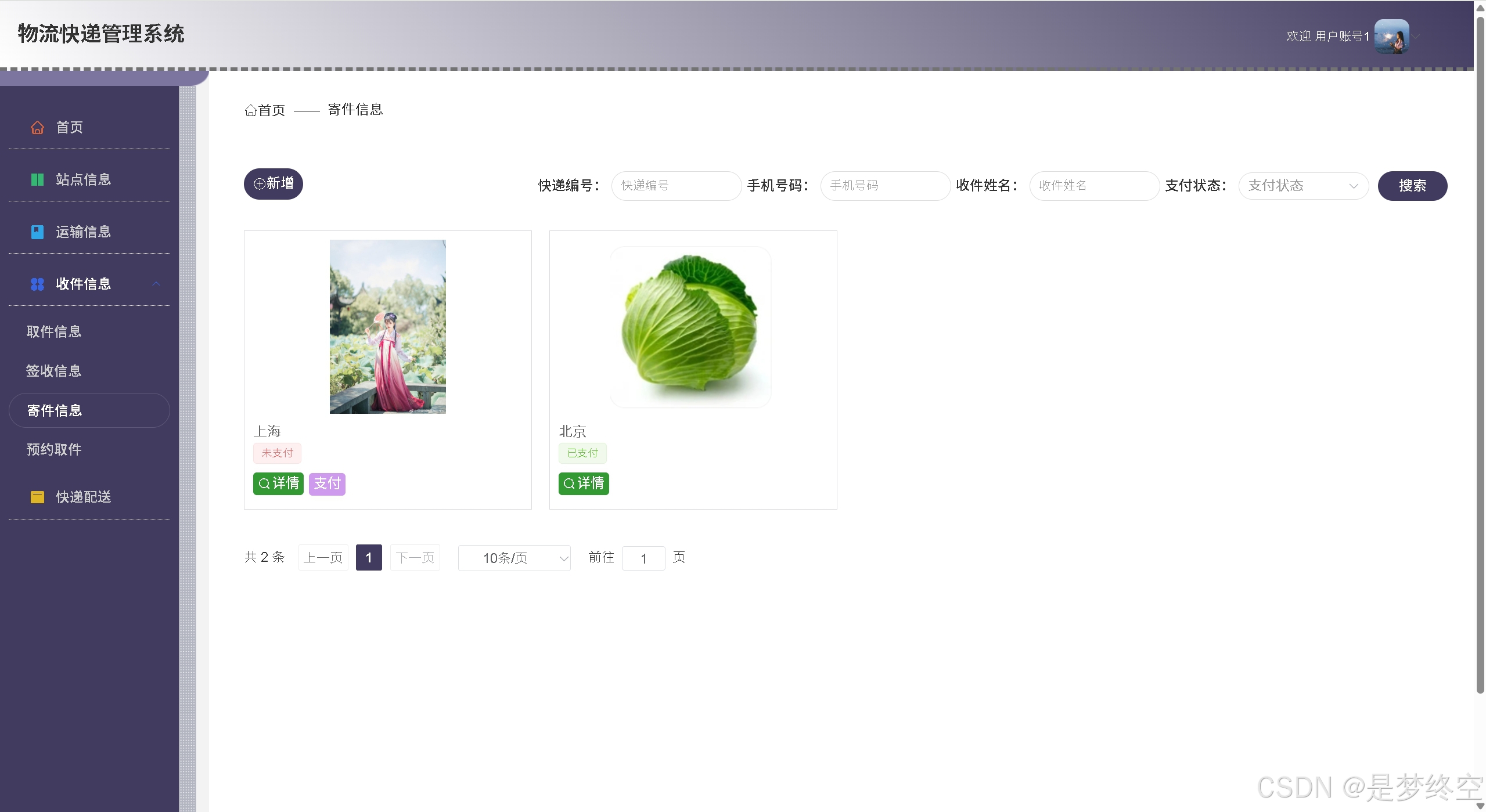Select the 站点信息 grid icon
The width and height of the screenshot is (1486, 812).
(x=37, y=179)
